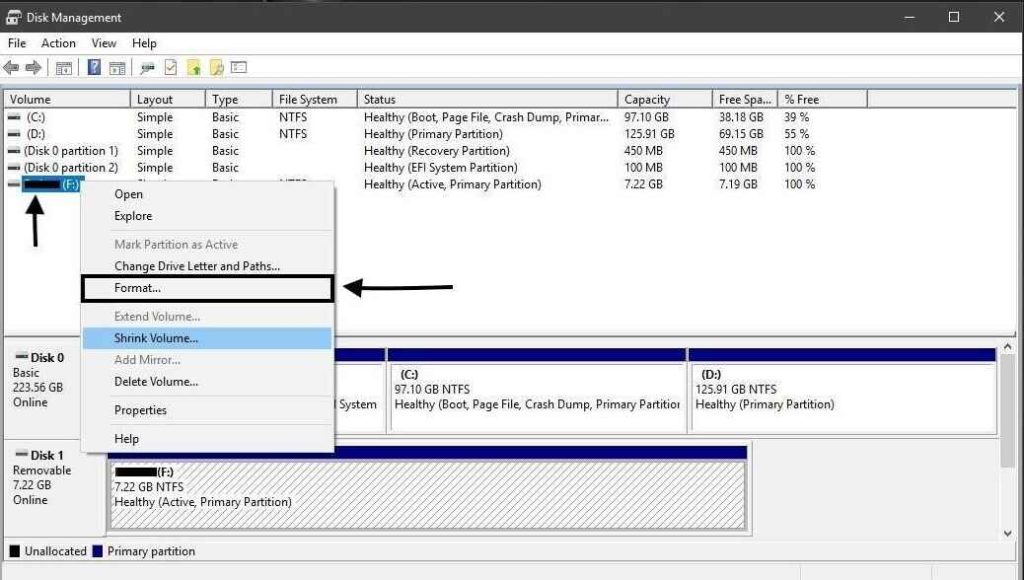Choose Format... from the context menu

pos(137,288)
